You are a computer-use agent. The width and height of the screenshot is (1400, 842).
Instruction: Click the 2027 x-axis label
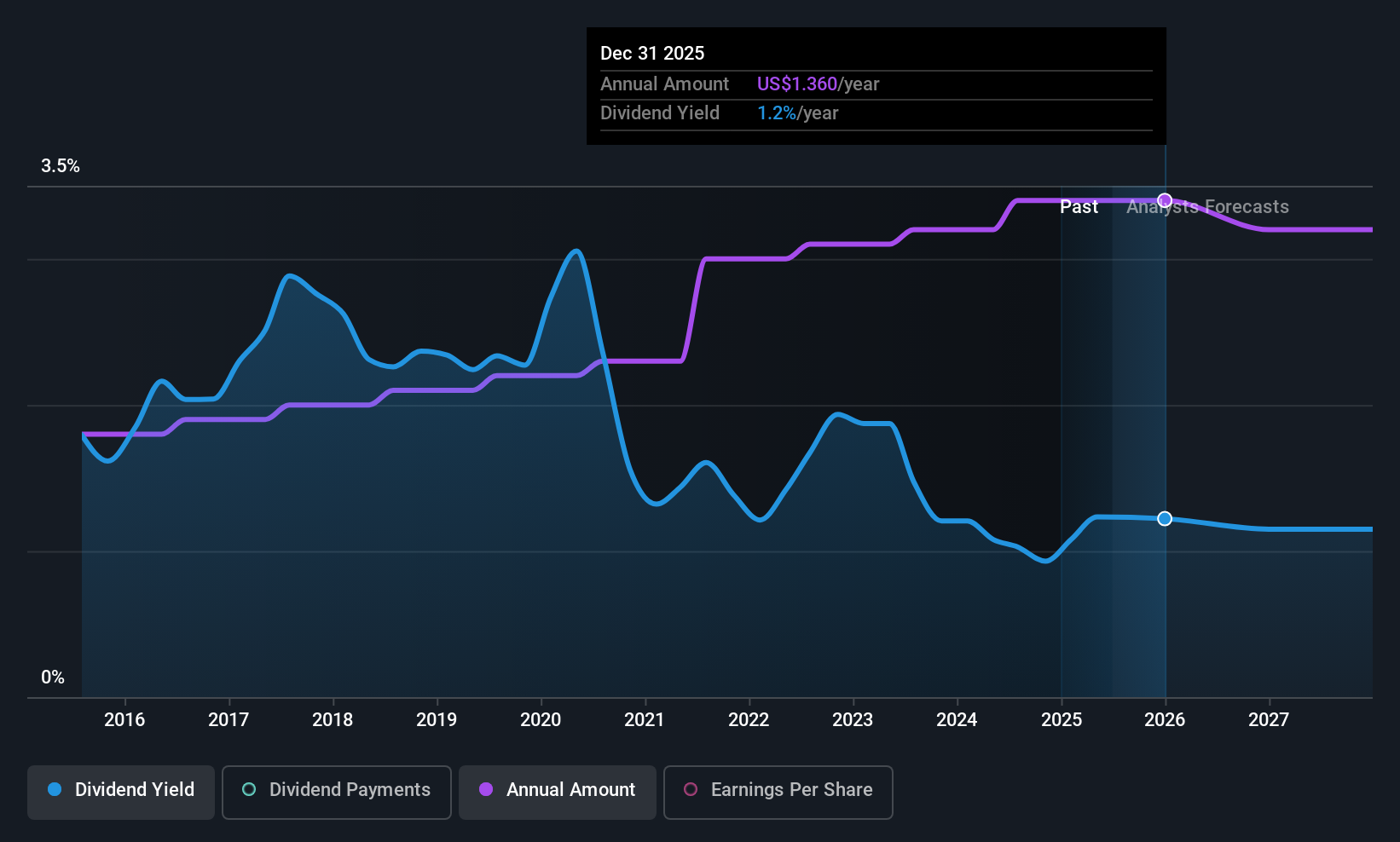pyautogui.click(x=1269, y=720)
